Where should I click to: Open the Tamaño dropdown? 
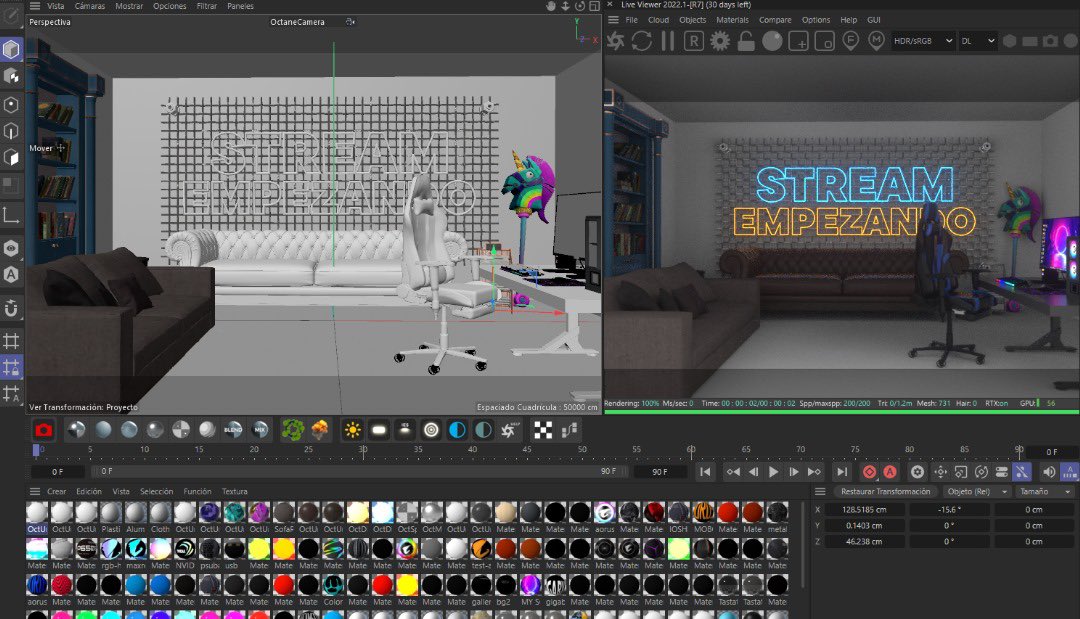pos(1045,492)
